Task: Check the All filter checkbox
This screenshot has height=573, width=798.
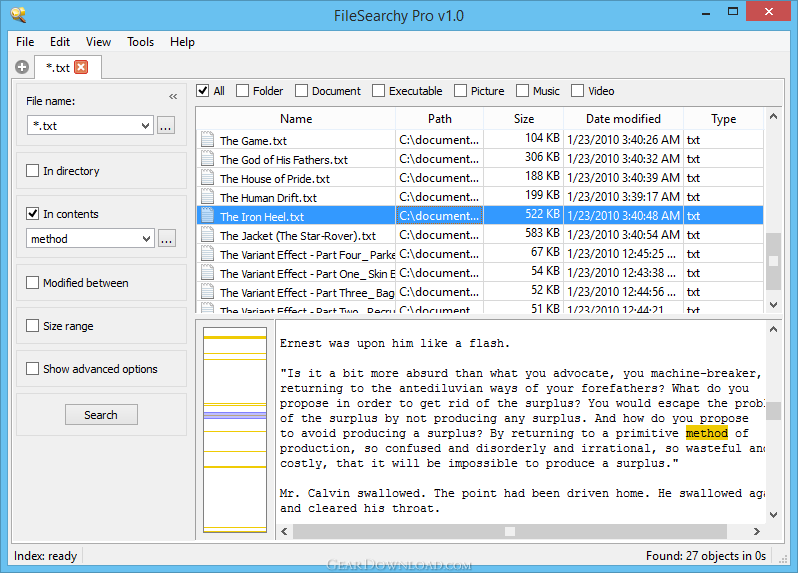Action: point(203,91)
